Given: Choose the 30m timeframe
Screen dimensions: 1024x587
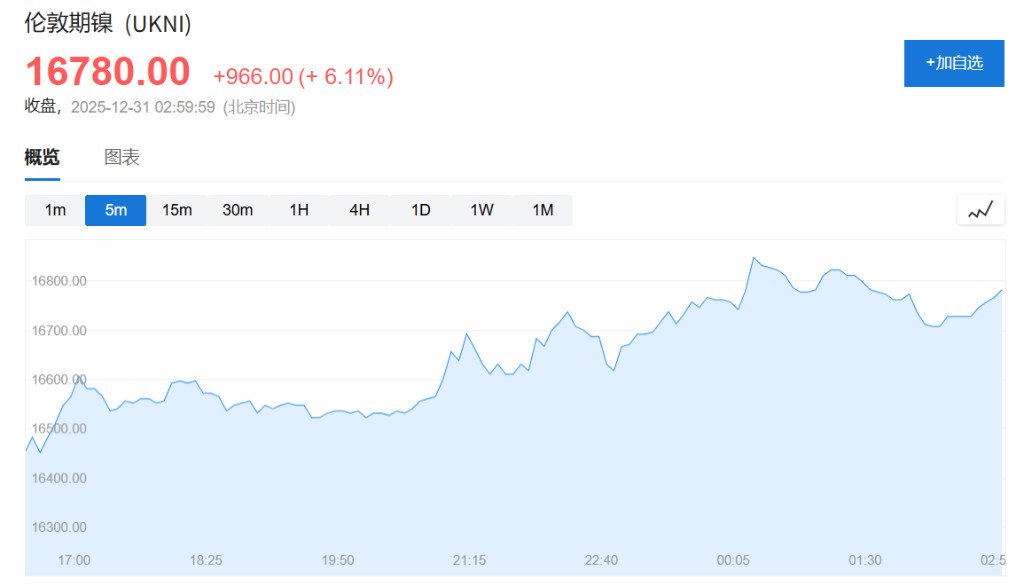Looking at the screenshot, I should [238, 210].
